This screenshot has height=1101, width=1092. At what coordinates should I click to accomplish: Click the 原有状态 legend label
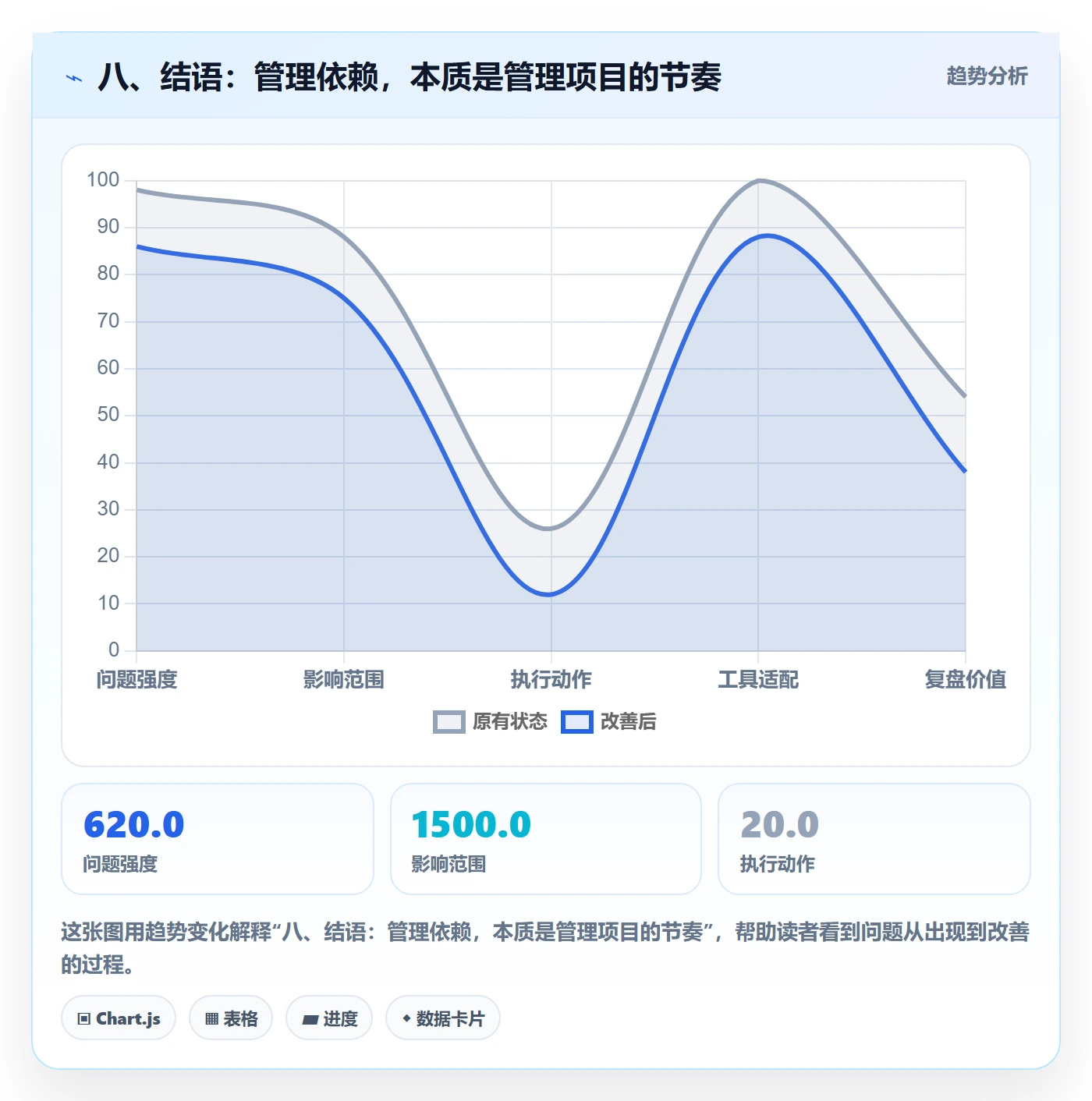click(x=510, y=722)
